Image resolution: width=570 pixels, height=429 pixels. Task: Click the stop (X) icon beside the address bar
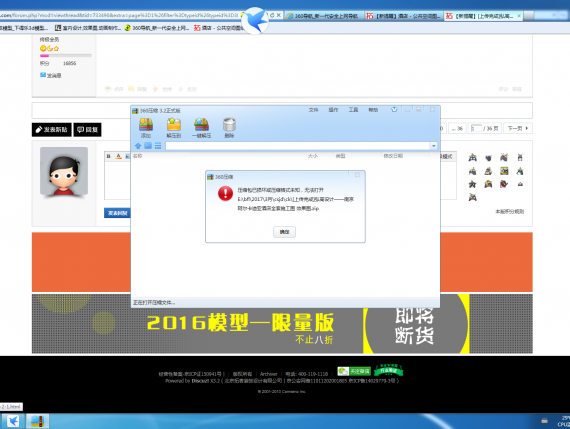tap(278, 15)
